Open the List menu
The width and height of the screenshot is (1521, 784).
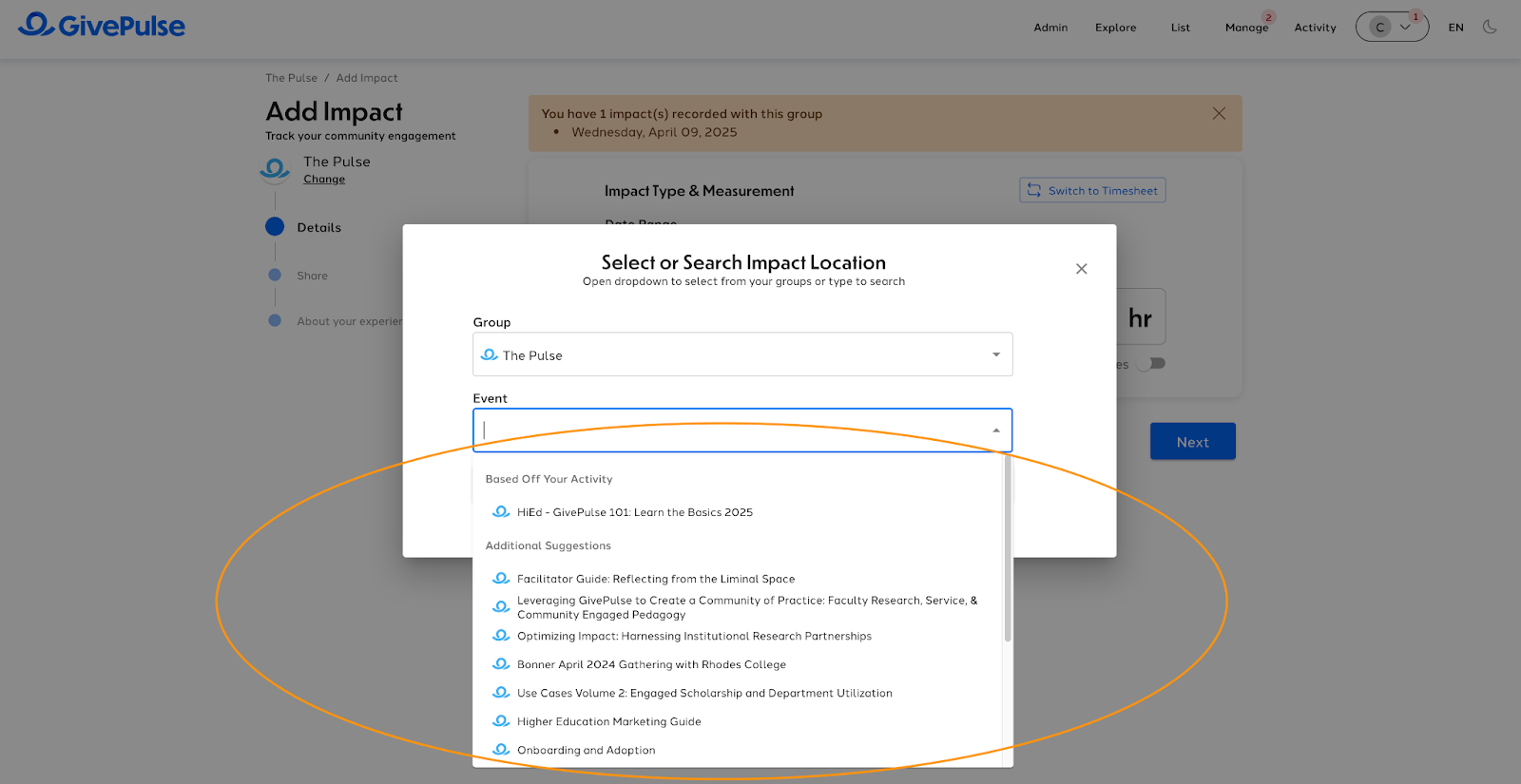[x=1181, y=28]
